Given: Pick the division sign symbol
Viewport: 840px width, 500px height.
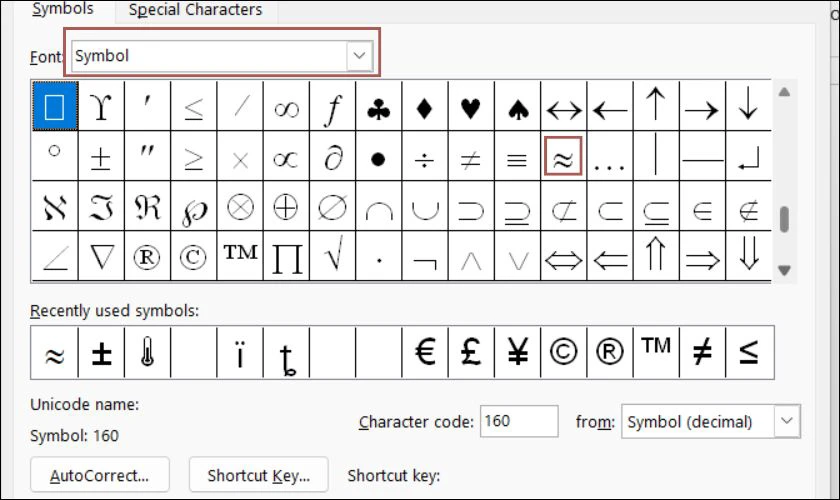Looking at the screenshot, I should tap(425, 156).
